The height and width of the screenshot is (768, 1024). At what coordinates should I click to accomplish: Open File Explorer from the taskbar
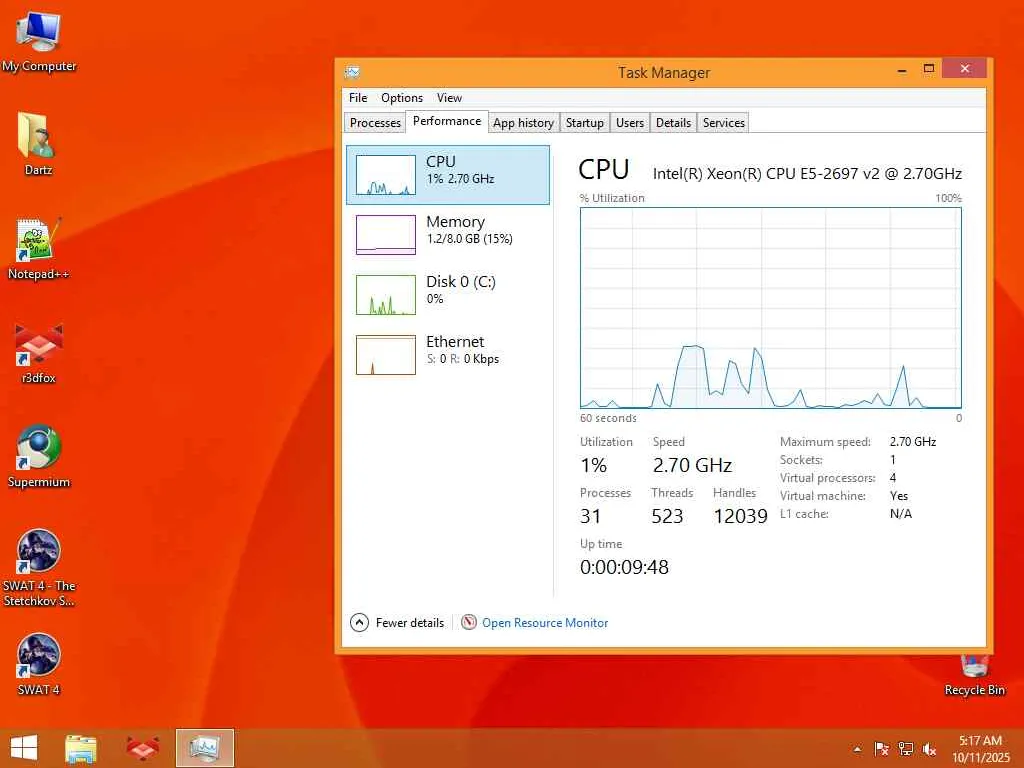coord(81,748)
